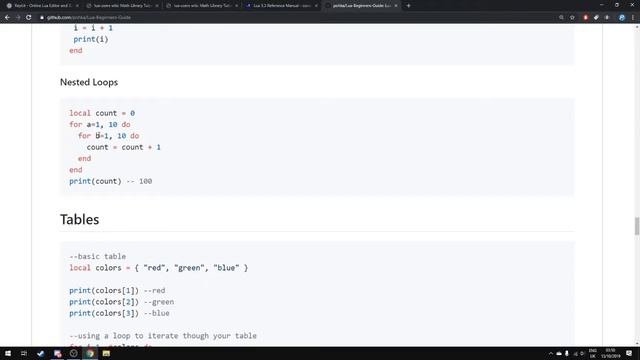Click the '--using a loop to iterate' comment
This screenshot has width=640, height=360.
tap(163, 336)
